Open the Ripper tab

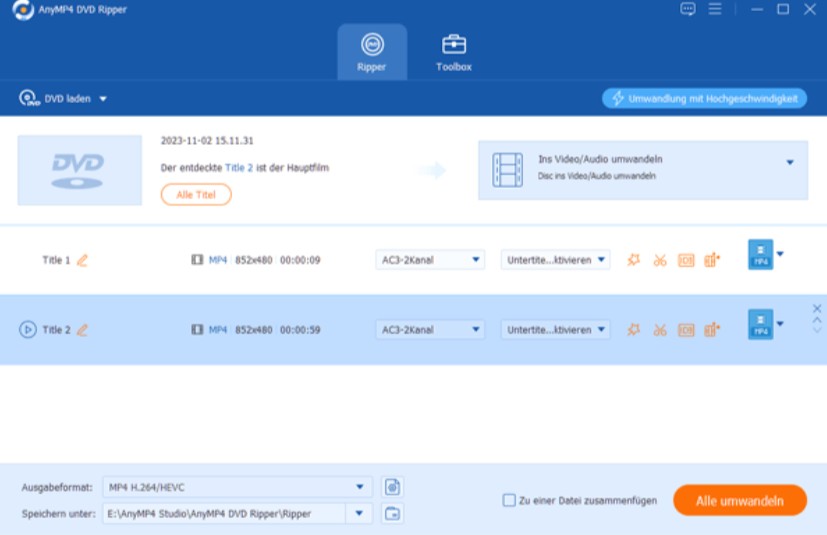point(372,52)
